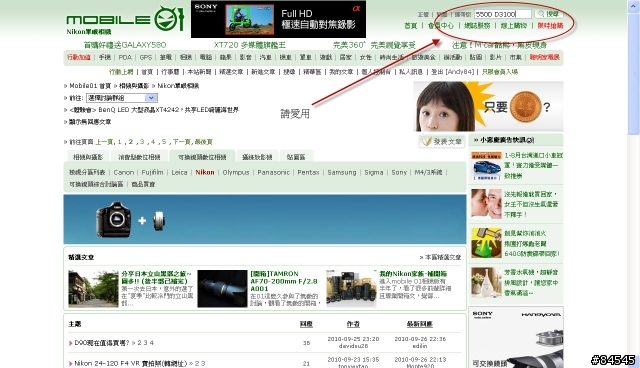
Task: Jump to 最後頁 last page
Action: pyautogui.click(x=203, y=142)
